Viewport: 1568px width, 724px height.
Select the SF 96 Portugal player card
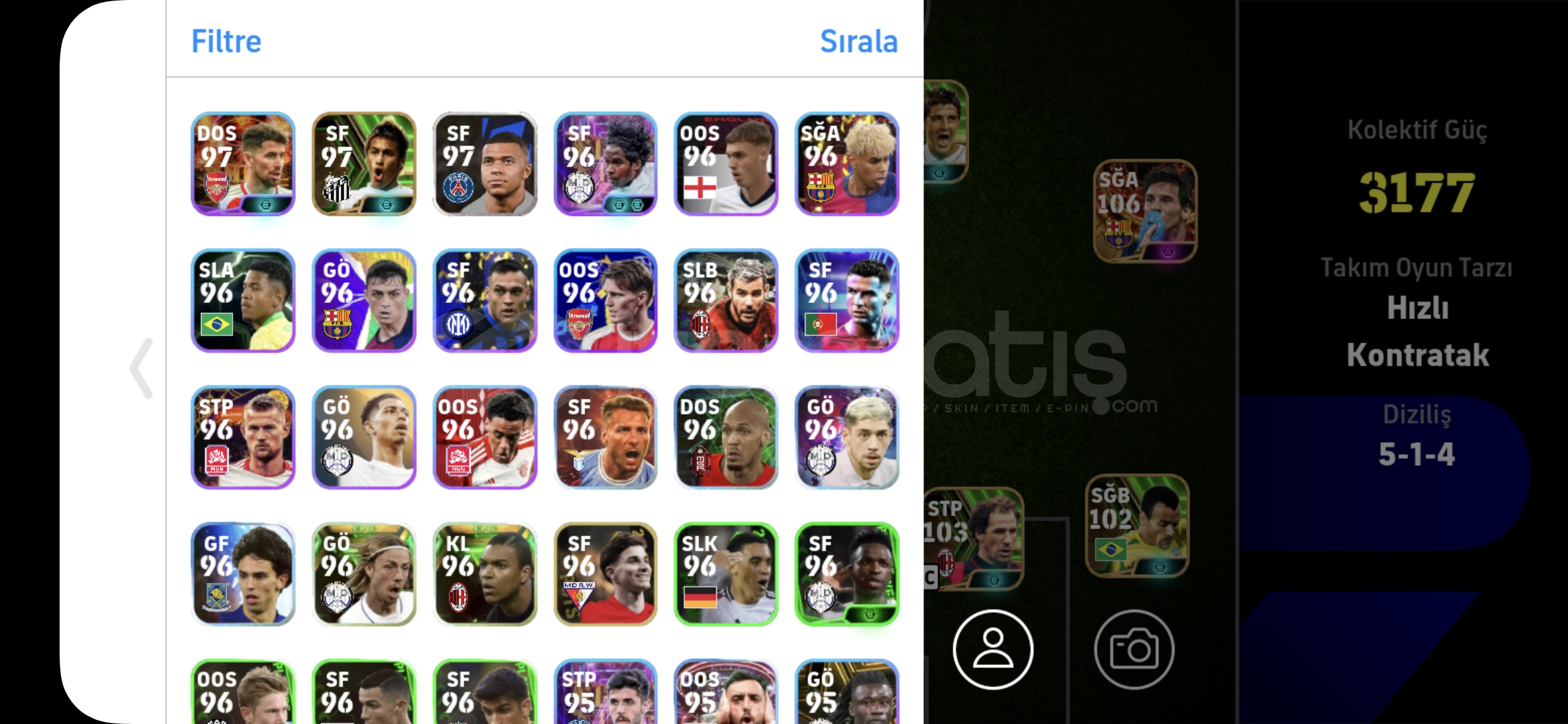[x=847, y=300]
